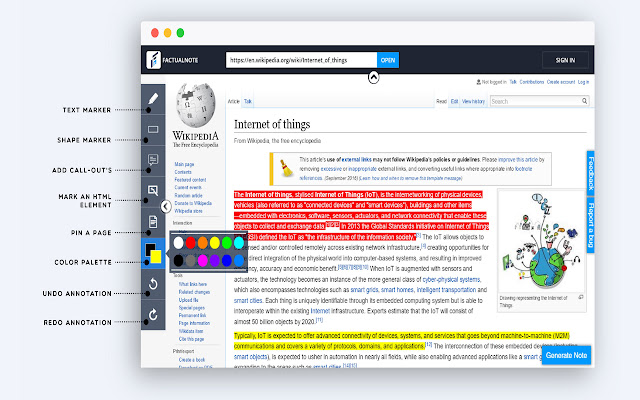Click the SIGN IN button
This screenshot has width=640, height=400.
[565, 60]
